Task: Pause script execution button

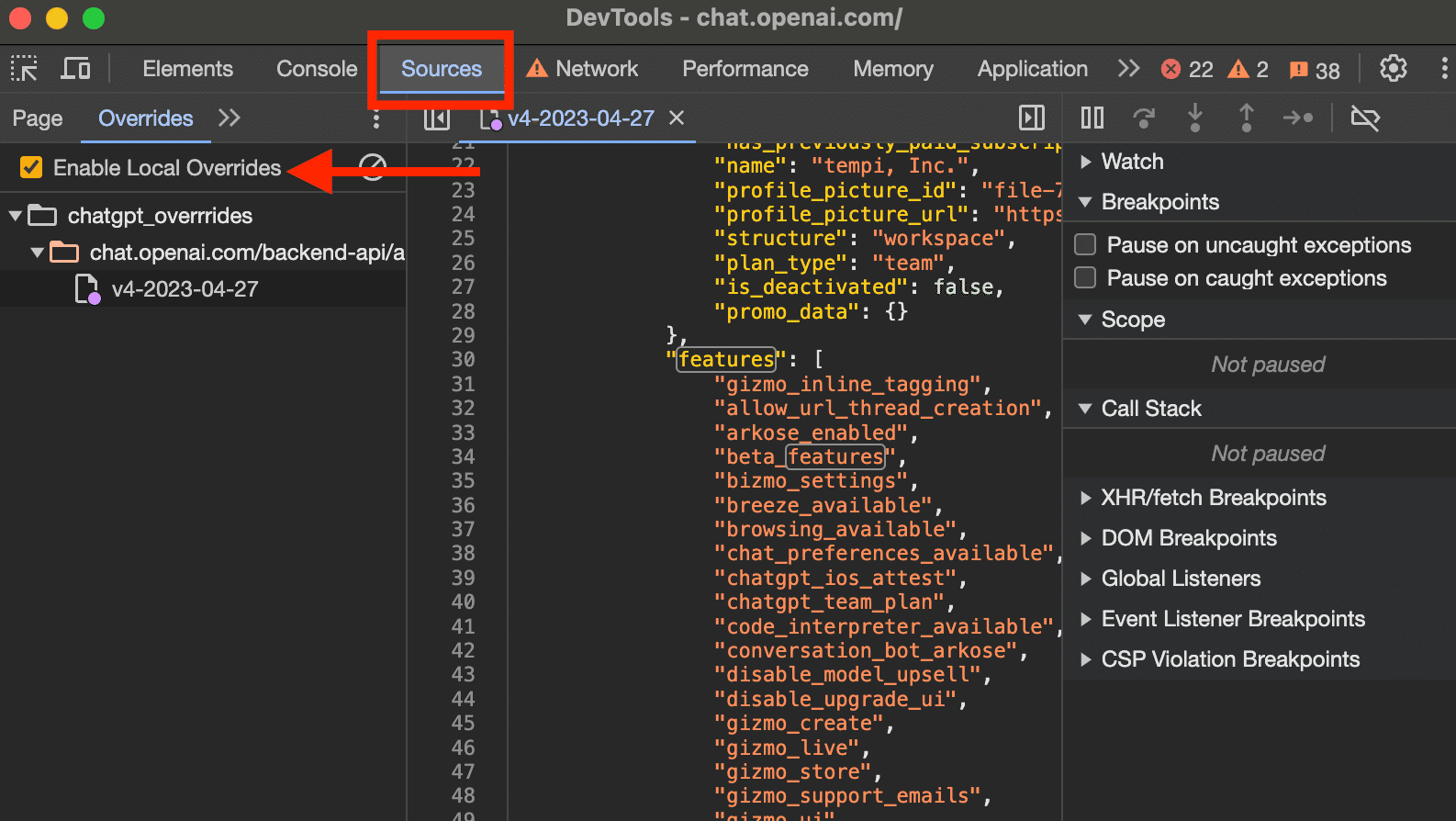Action: click(1092, 118)
